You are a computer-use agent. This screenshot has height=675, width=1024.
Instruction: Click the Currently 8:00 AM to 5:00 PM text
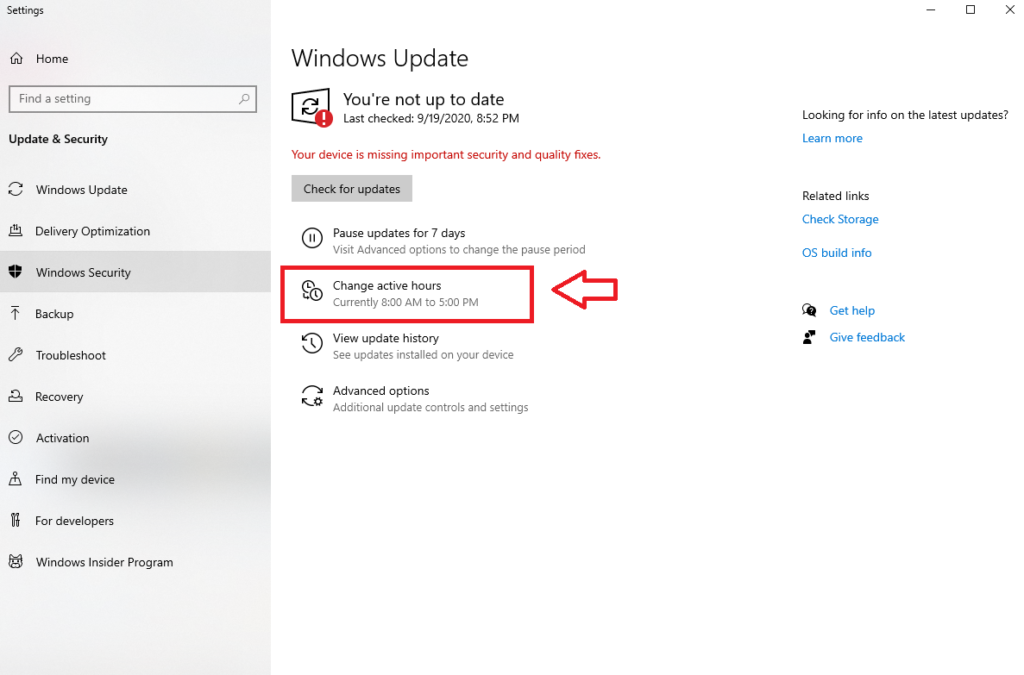(406, 302)
